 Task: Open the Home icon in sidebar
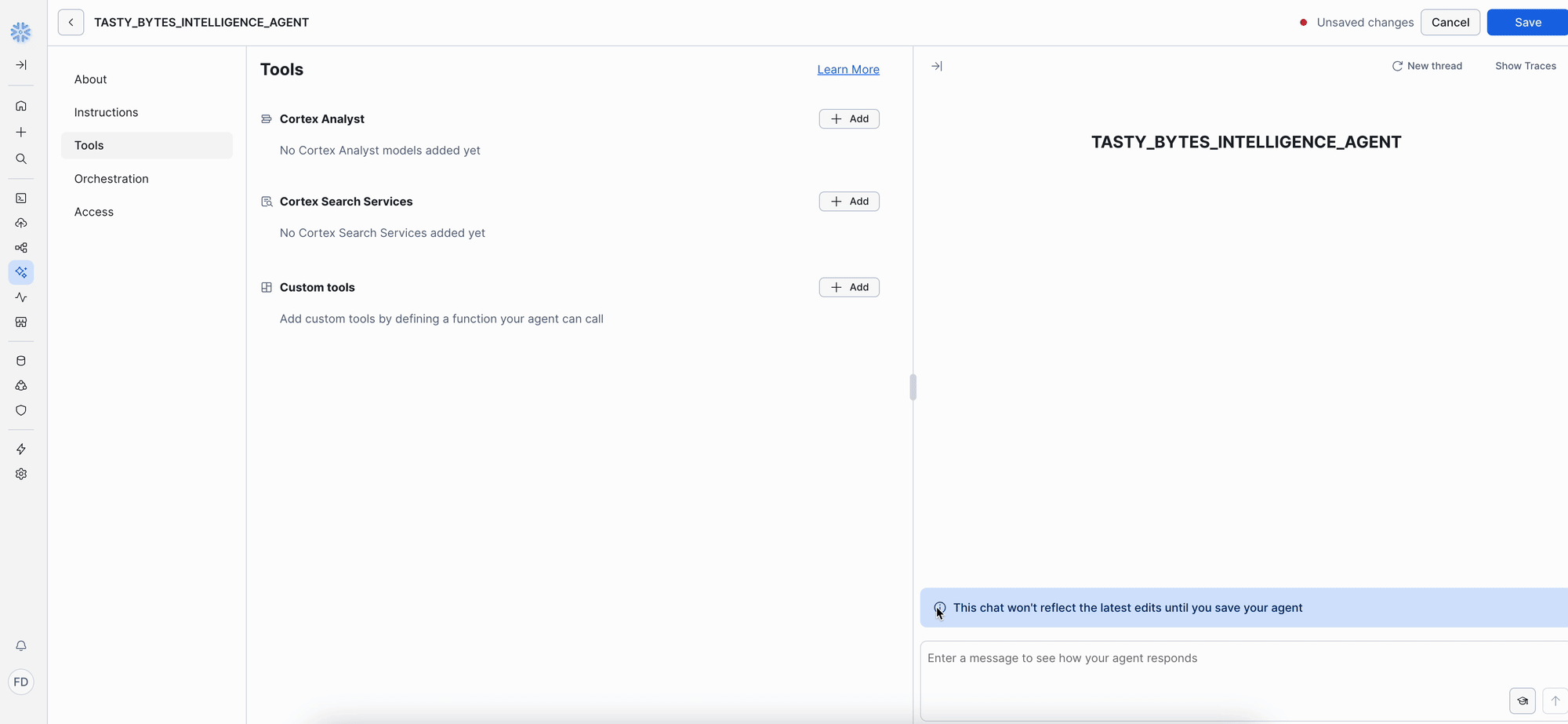coord(21,106)
